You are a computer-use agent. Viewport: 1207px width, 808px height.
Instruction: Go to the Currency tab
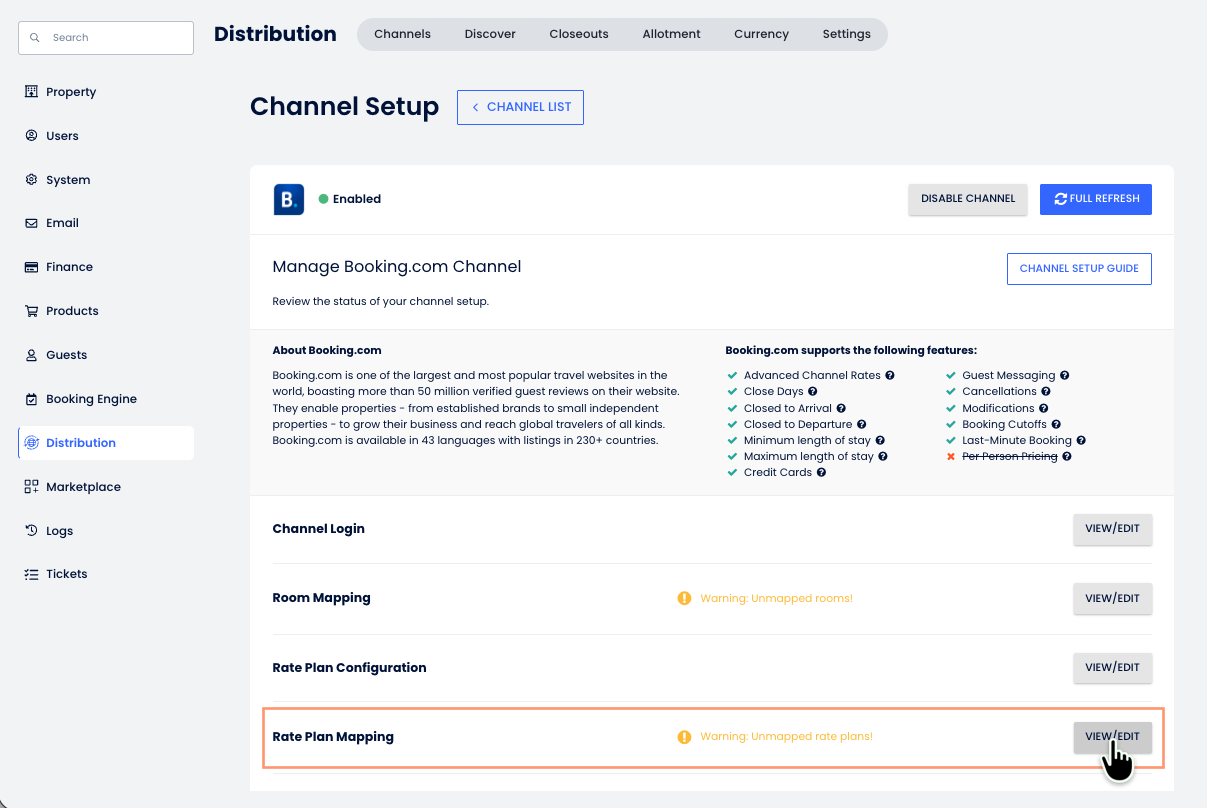761,34
